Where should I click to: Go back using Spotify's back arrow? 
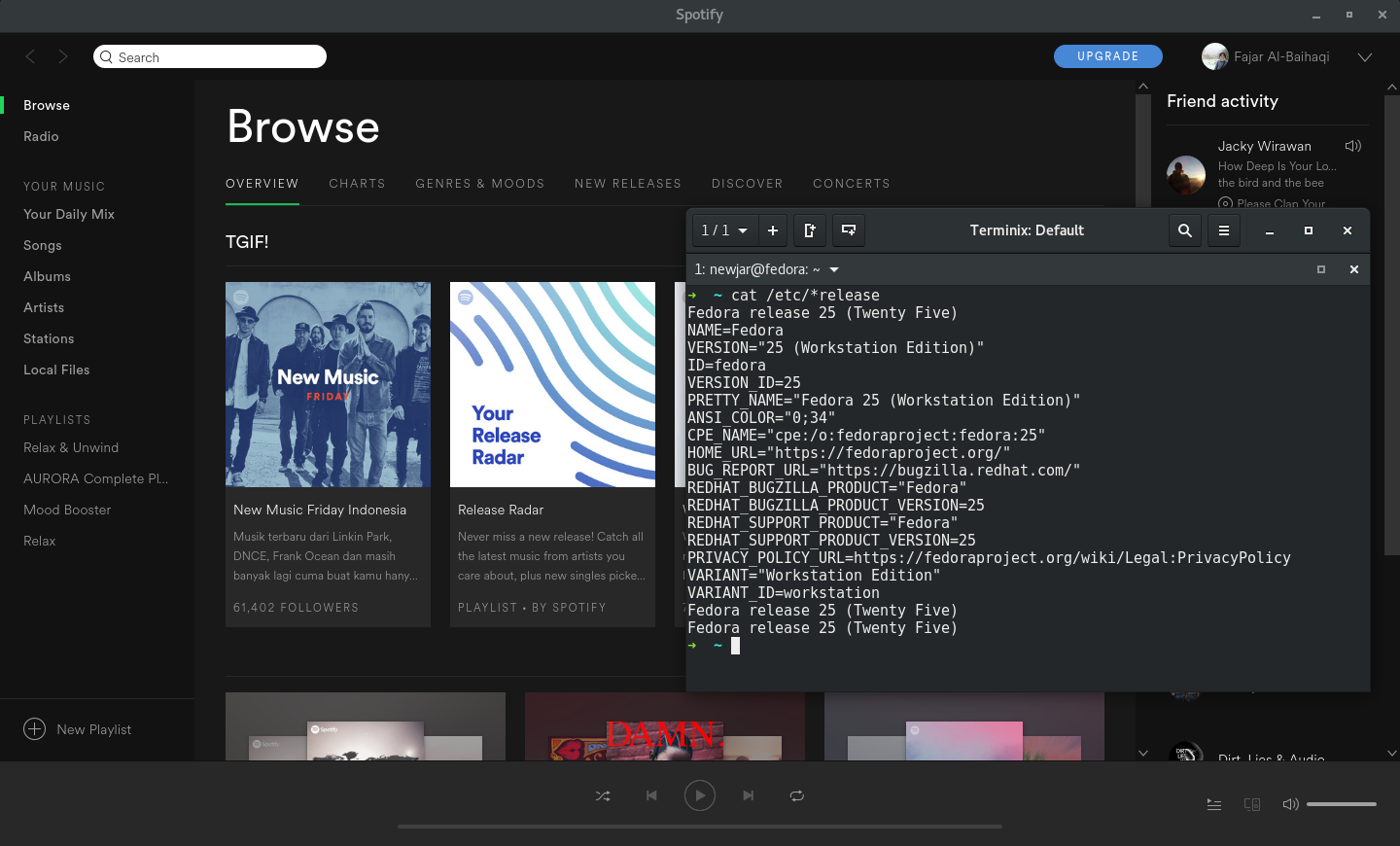coord(30,56)
